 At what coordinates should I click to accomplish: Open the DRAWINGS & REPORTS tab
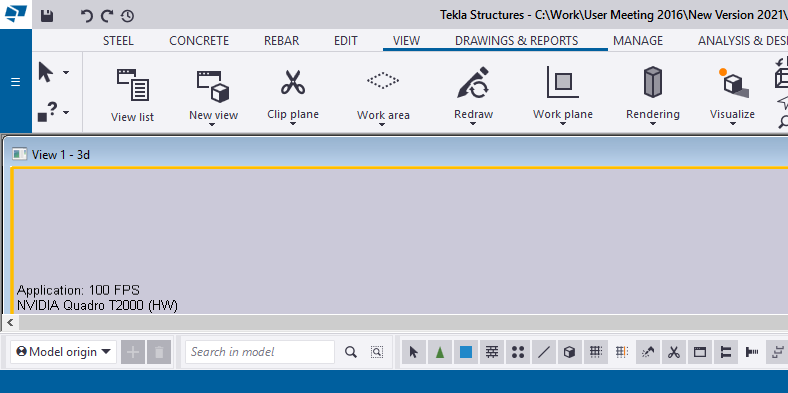517,41
